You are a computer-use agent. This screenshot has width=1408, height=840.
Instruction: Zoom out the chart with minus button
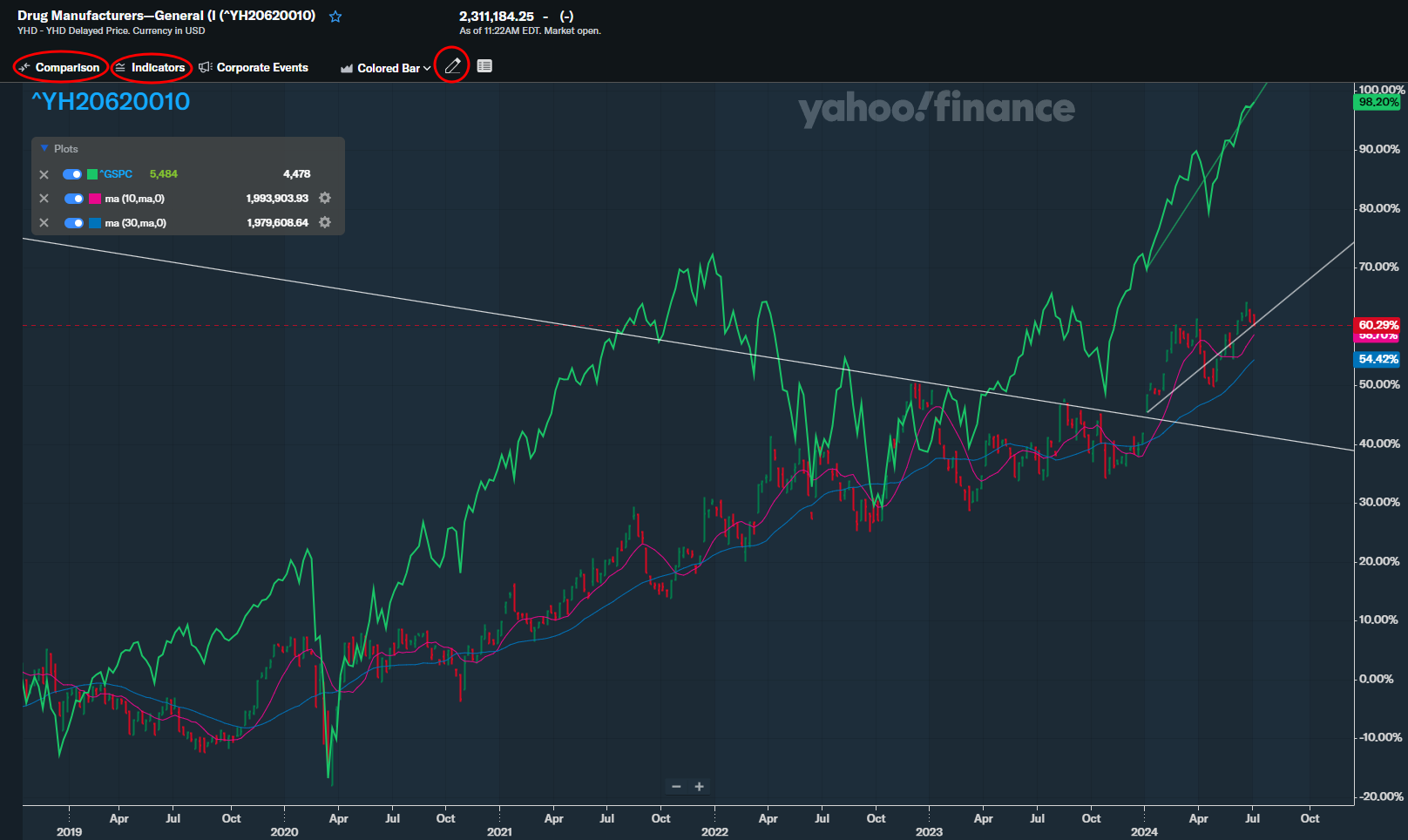[x=676, y=787]
